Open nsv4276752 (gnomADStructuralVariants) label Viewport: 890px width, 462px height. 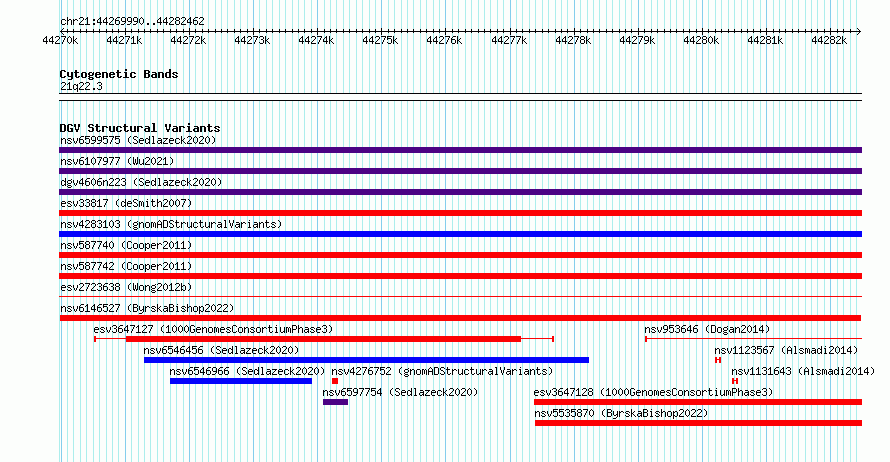click(442, 371)
